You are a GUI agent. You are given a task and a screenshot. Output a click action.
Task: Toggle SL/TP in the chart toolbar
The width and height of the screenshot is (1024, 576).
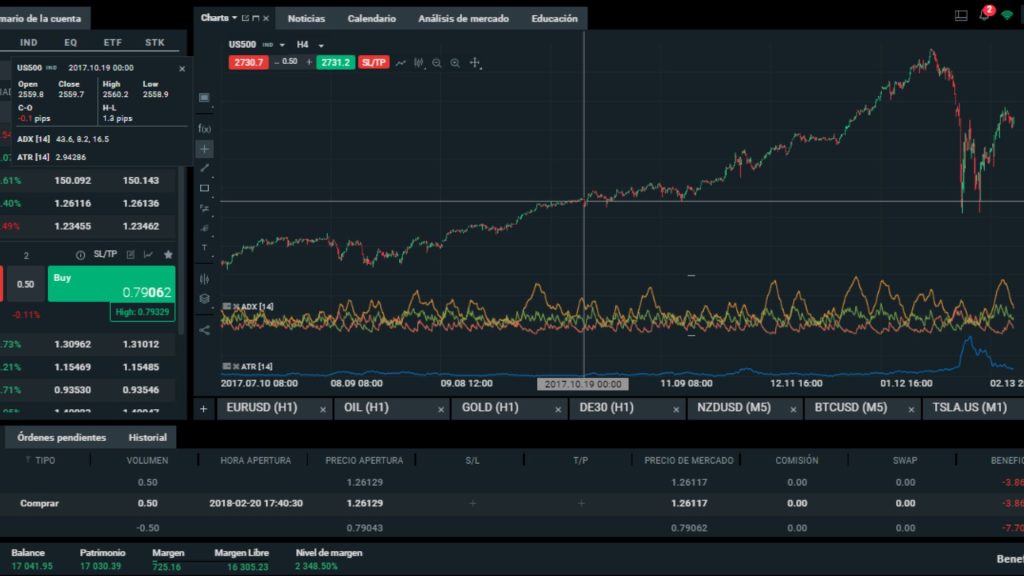tap(374, 63)
